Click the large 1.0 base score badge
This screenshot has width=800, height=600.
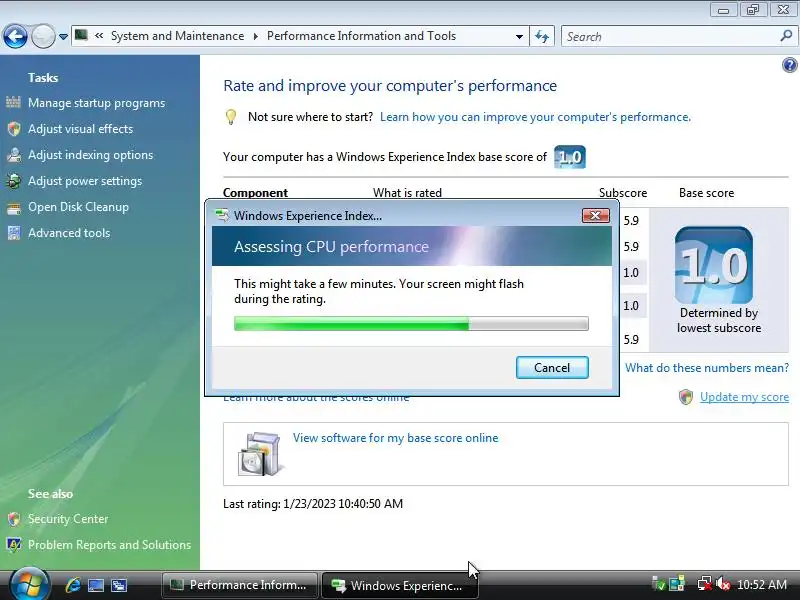[713, 265]
